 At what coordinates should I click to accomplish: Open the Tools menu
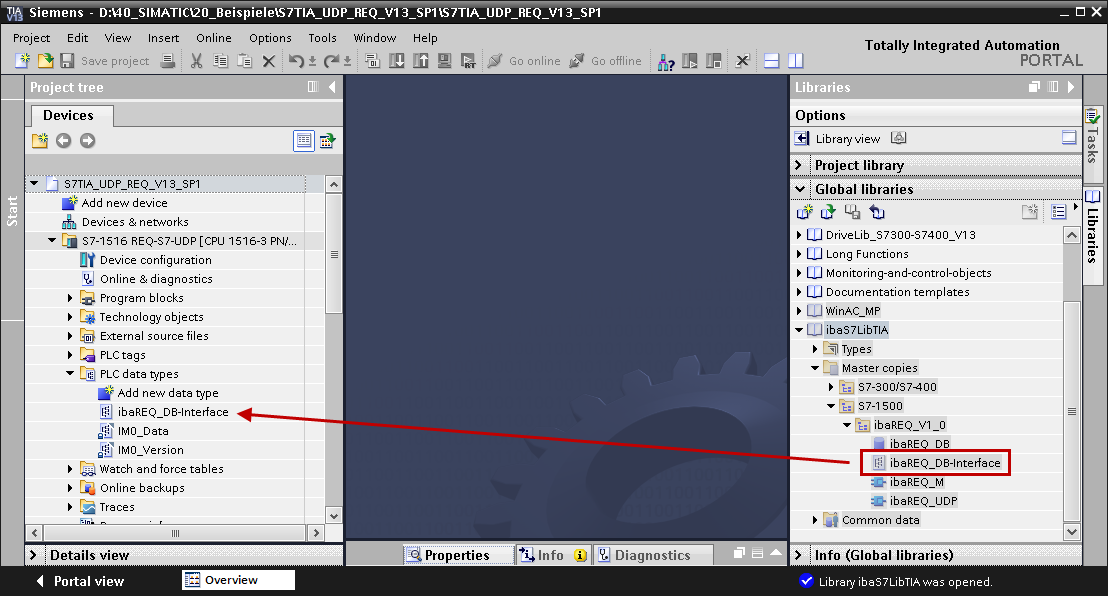point(322,37)
